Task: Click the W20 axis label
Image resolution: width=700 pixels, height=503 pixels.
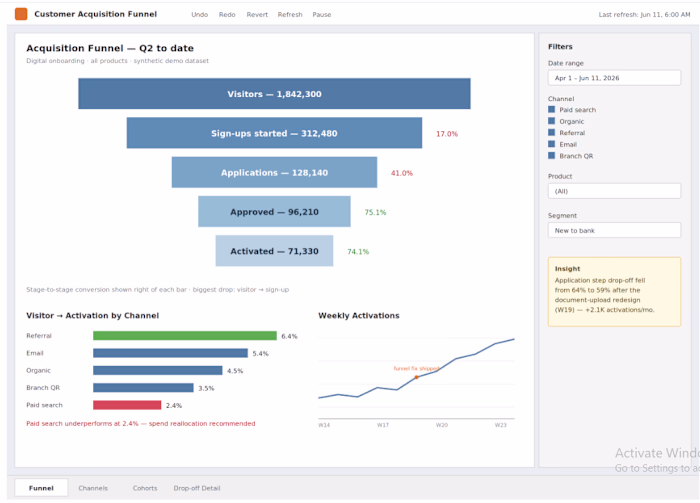Action: click(442, 425)
